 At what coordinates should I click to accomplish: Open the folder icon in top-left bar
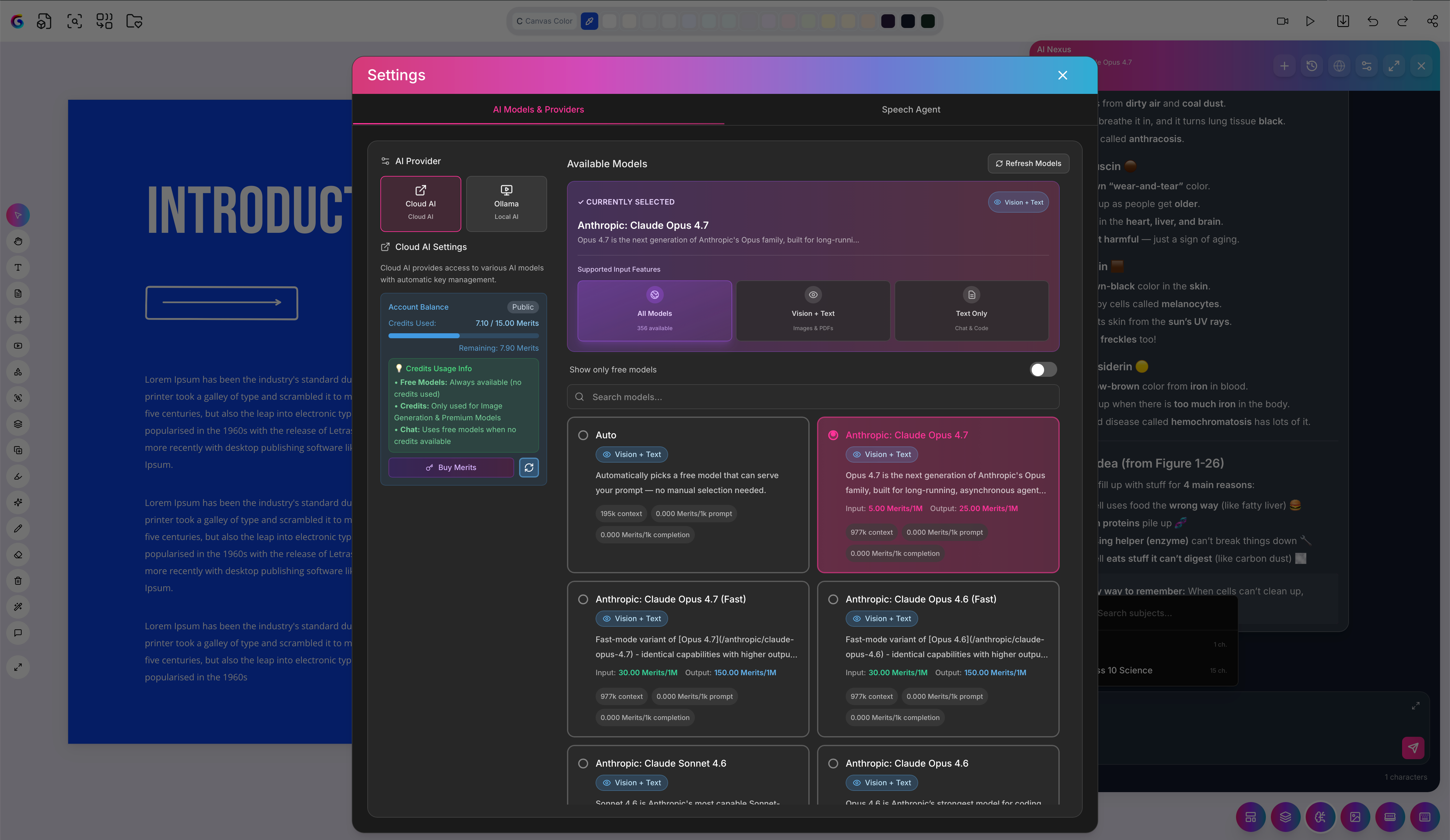(134, 21)
